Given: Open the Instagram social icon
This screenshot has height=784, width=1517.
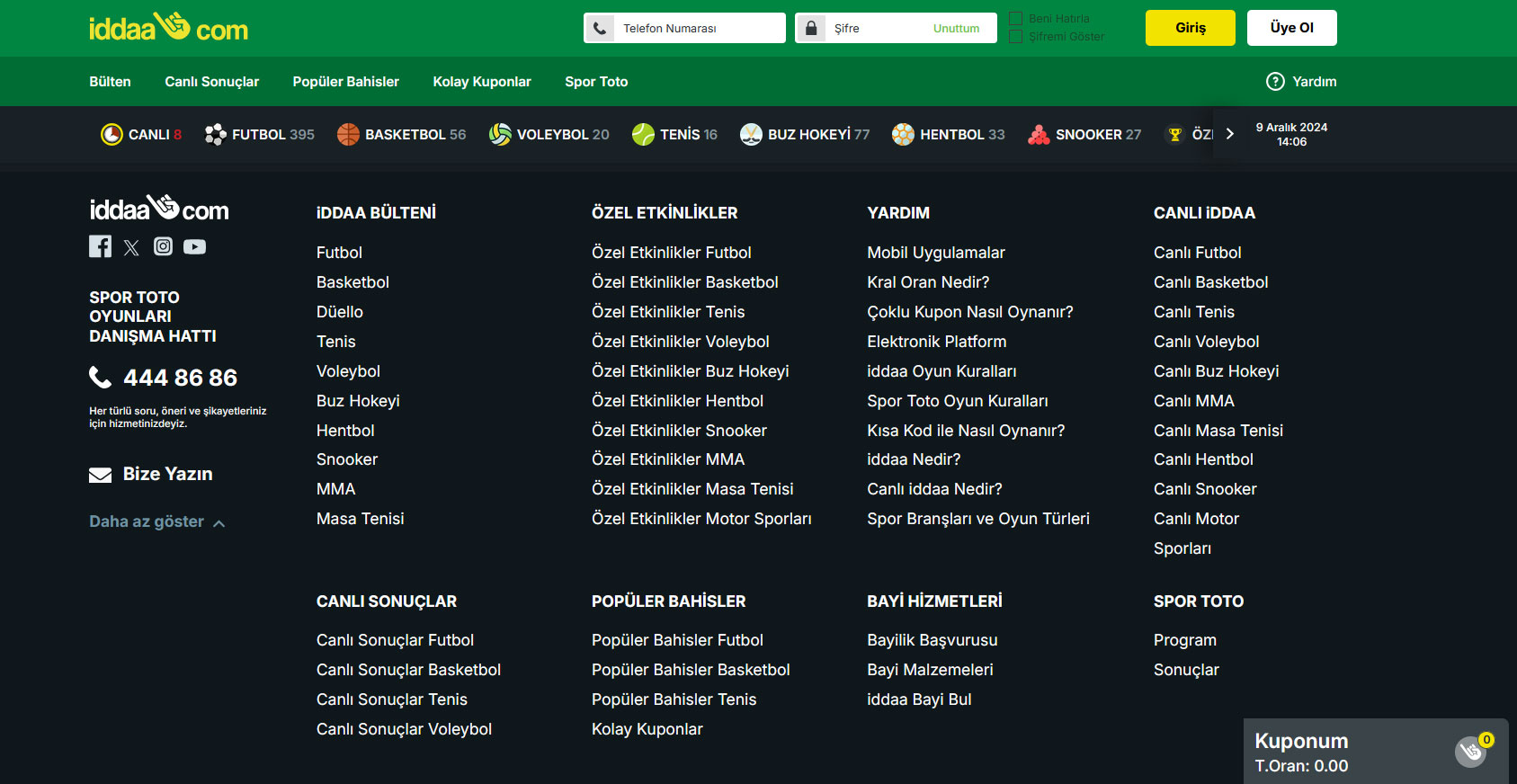Looking at the screenshot, I should [x=163, y=246].
